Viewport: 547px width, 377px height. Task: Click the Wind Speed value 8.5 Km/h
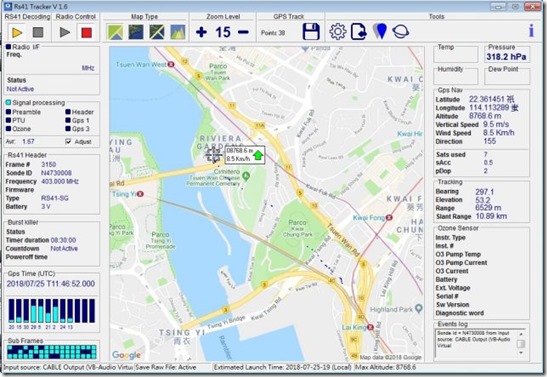(x=499, y=133)
